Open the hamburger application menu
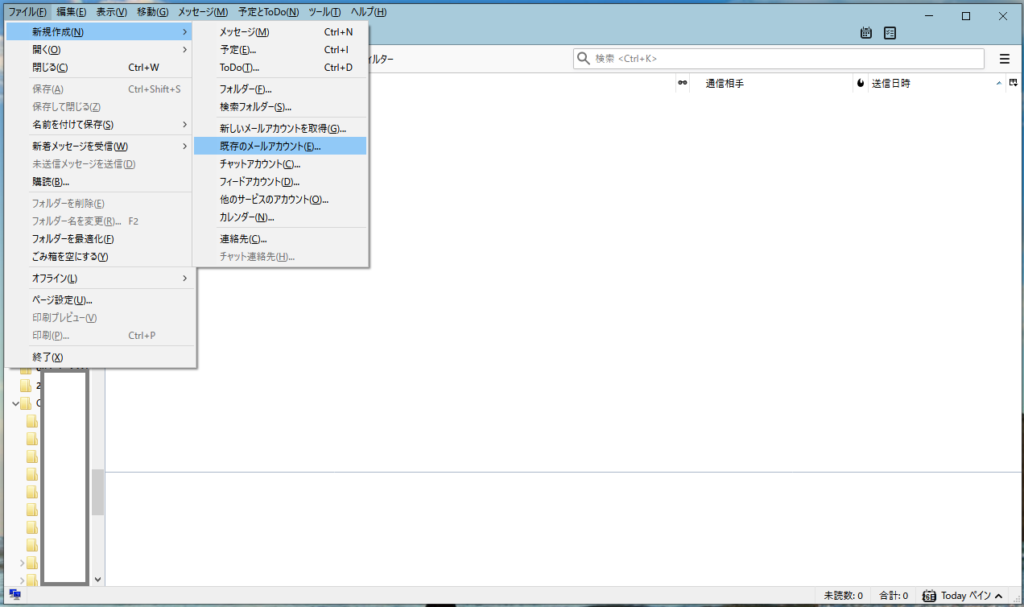Screen dimensions: 1024x607 coord(1004,59)
